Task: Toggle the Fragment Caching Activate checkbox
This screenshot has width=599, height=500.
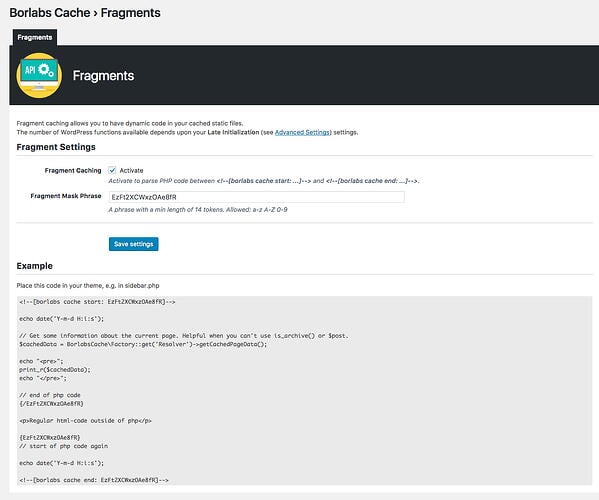Action: click(x=112, y=170)
